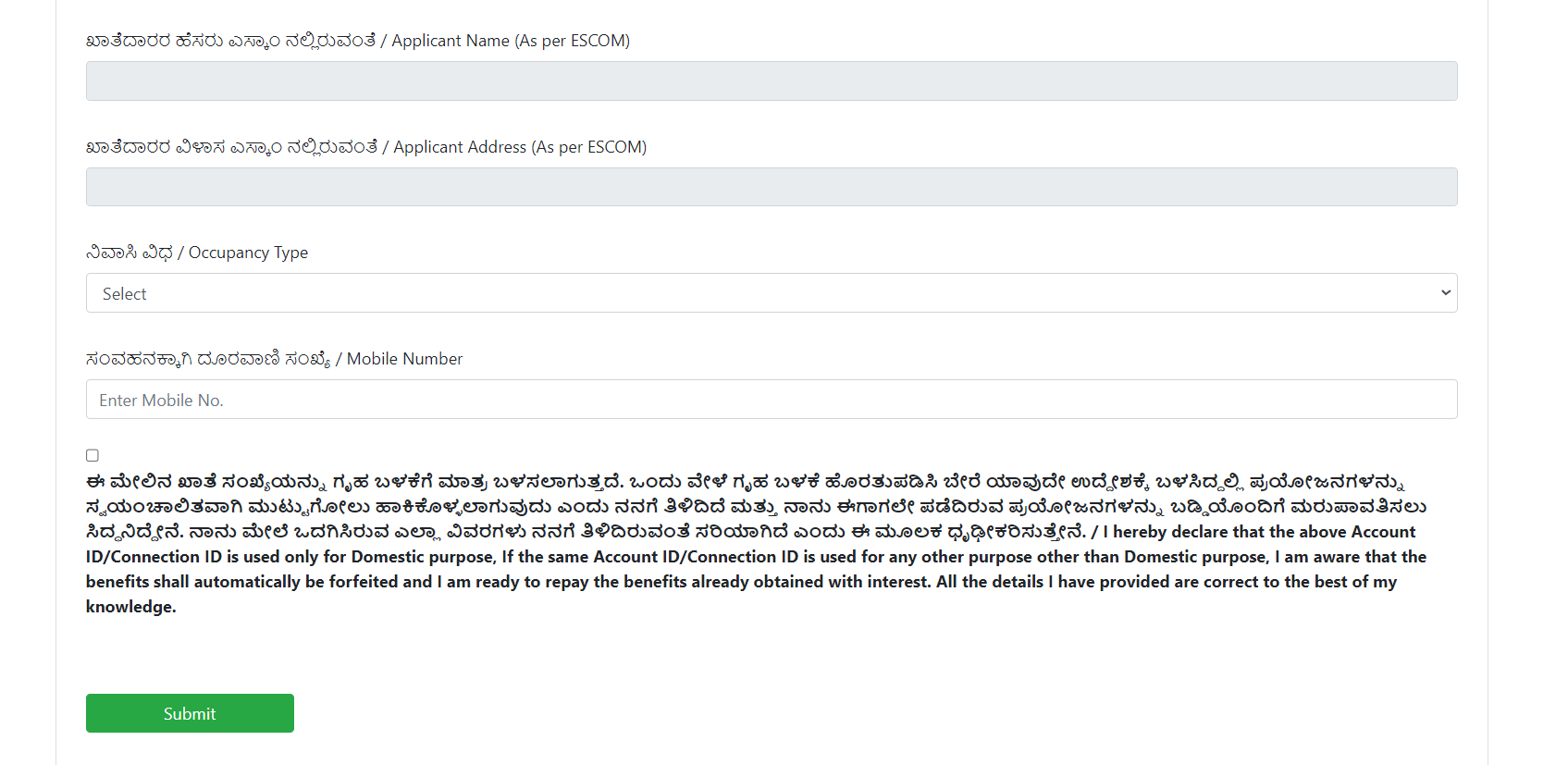Click the first Kannada line of the declaration
This screenshot has height=765, width=1568.
coord(746,482)
